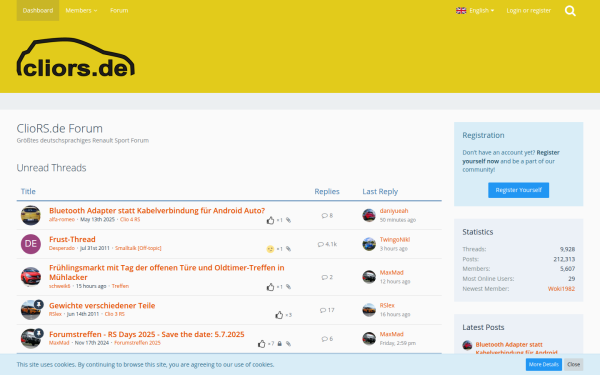Click "Register yourself now" text link
Viewport: 600px width, 375px height.
pyautogui.click(x=511, y=157)
